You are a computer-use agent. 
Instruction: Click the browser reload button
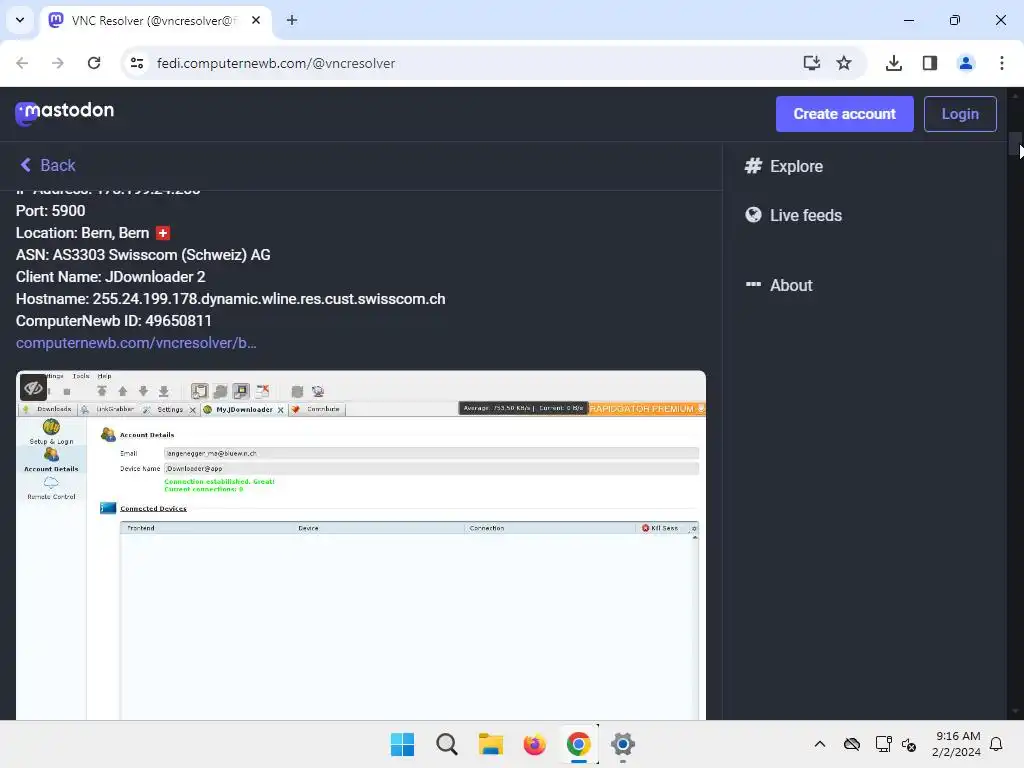94,63
